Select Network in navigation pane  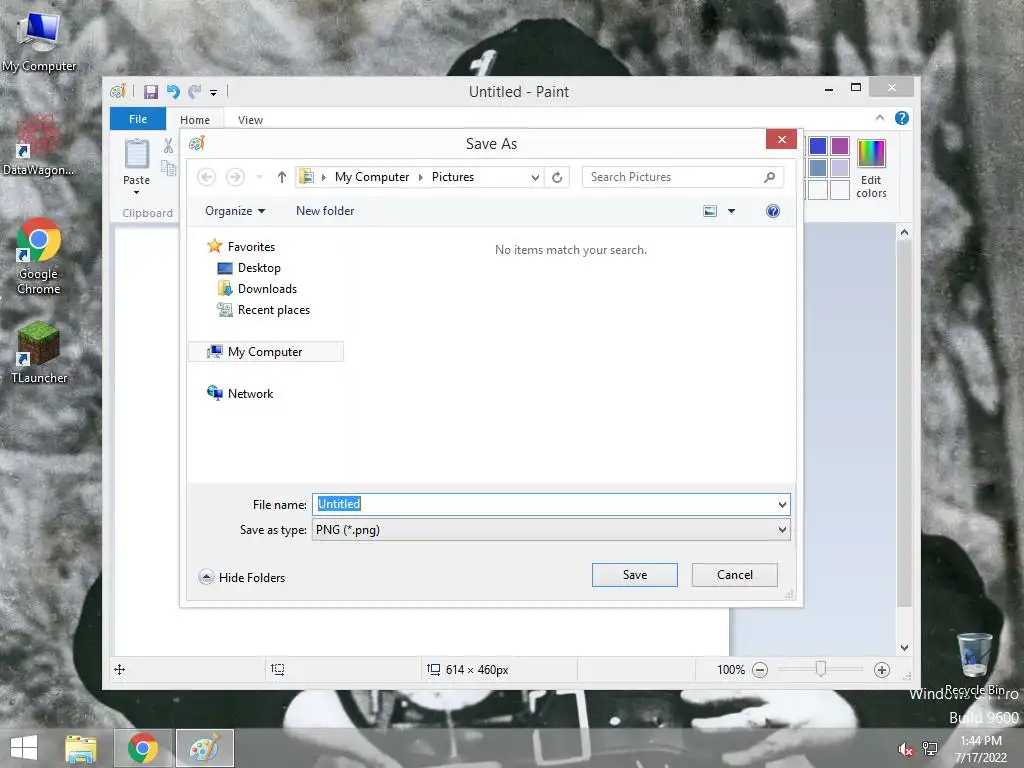240,393
